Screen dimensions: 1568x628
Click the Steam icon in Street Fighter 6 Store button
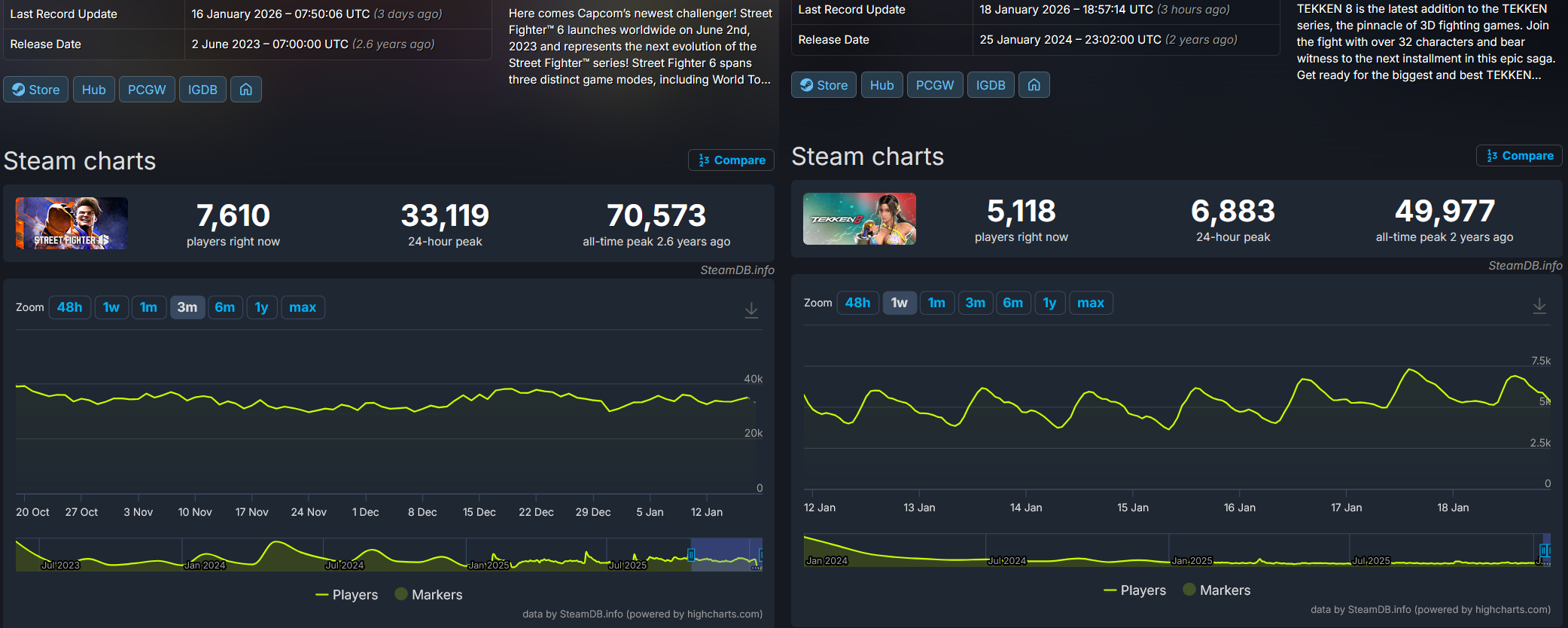[18, 90]
